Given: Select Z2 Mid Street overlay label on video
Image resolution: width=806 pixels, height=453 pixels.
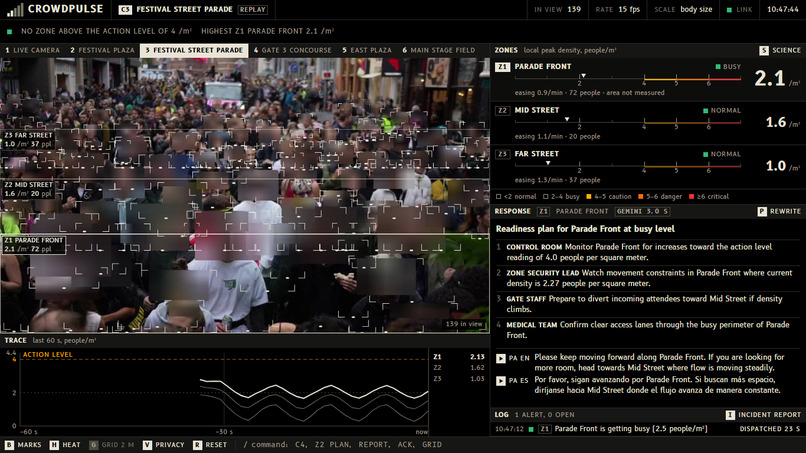Looking at the screenshot, I should (x=29, y=189).
